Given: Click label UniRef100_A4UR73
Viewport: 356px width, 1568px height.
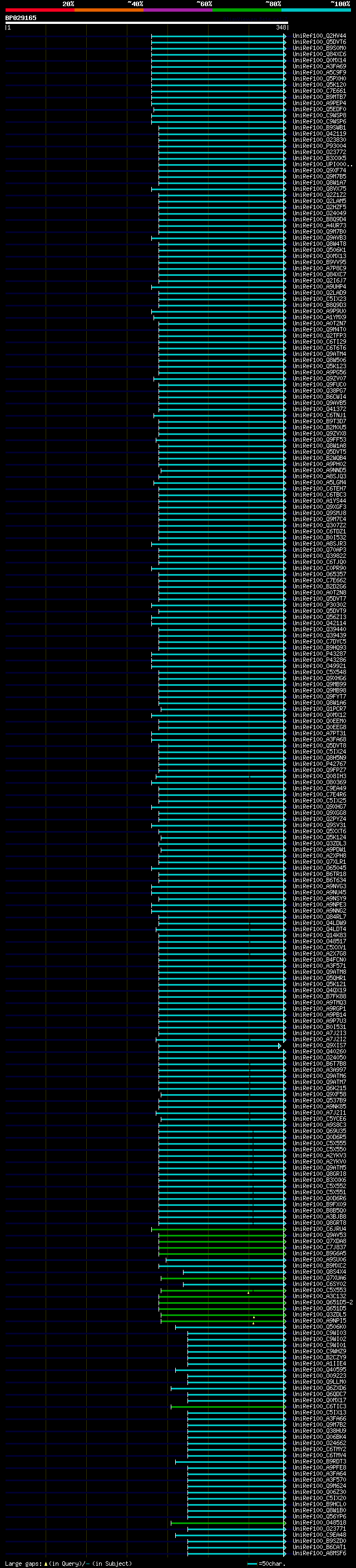Looking at the screenshot, I should (x=319, y=225).
